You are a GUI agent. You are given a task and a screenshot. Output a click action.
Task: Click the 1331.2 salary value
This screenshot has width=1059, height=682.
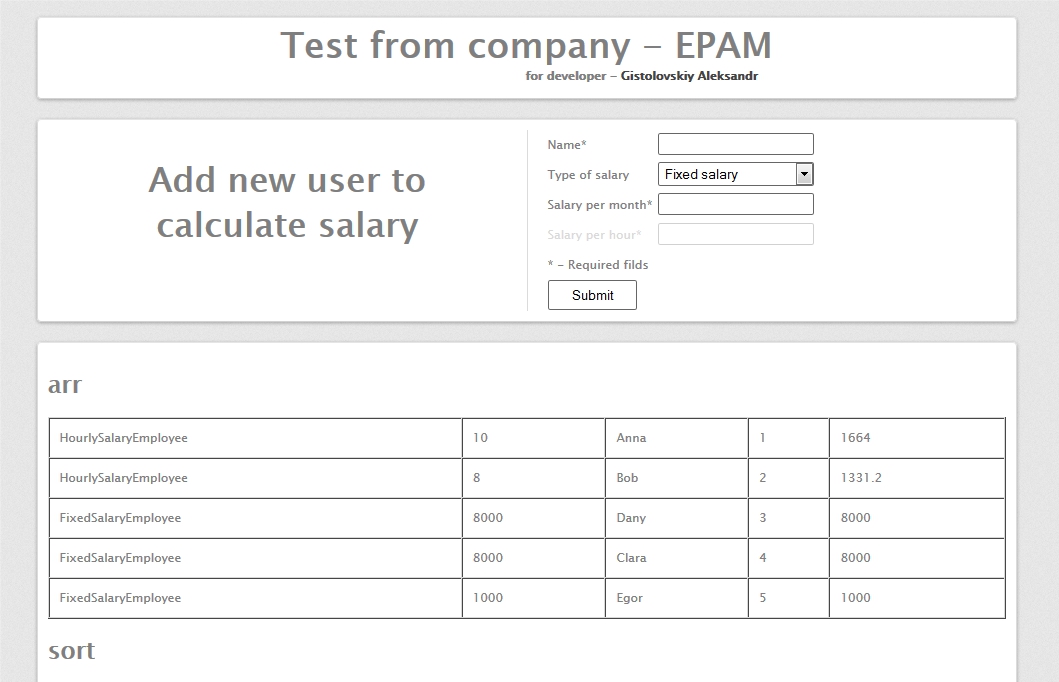tap(861, 478)
